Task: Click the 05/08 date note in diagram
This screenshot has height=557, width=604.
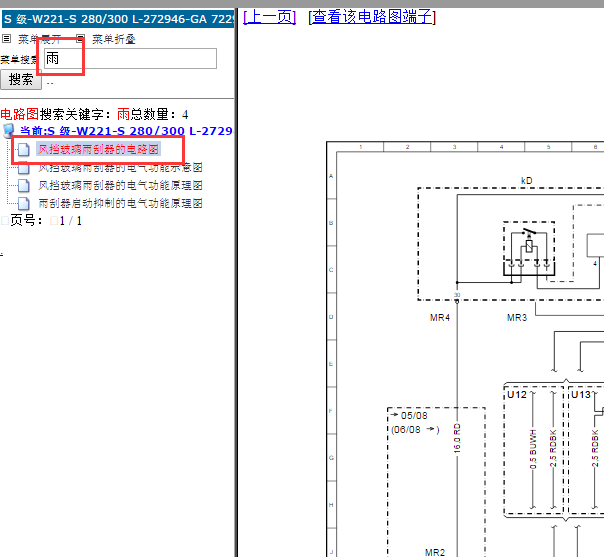Action: [x=414, y=416]
